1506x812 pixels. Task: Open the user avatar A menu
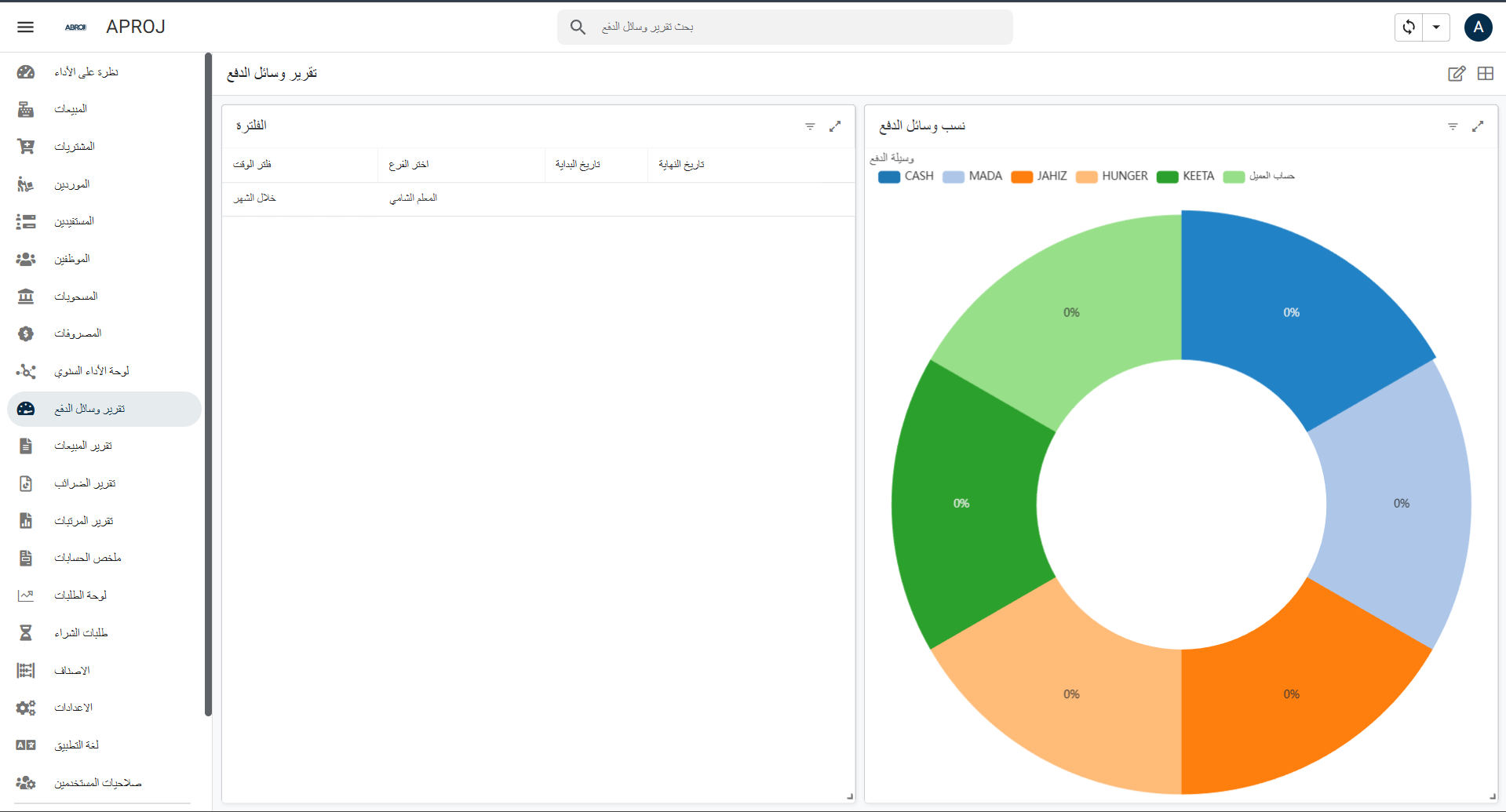(x=1478, y=27)
